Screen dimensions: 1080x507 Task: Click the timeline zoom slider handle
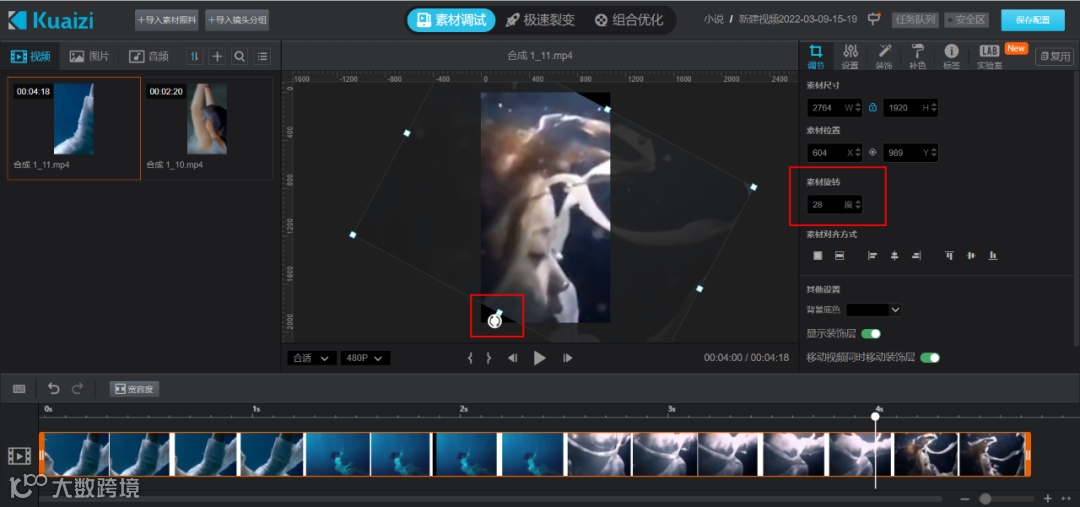[x=986, y=499]
